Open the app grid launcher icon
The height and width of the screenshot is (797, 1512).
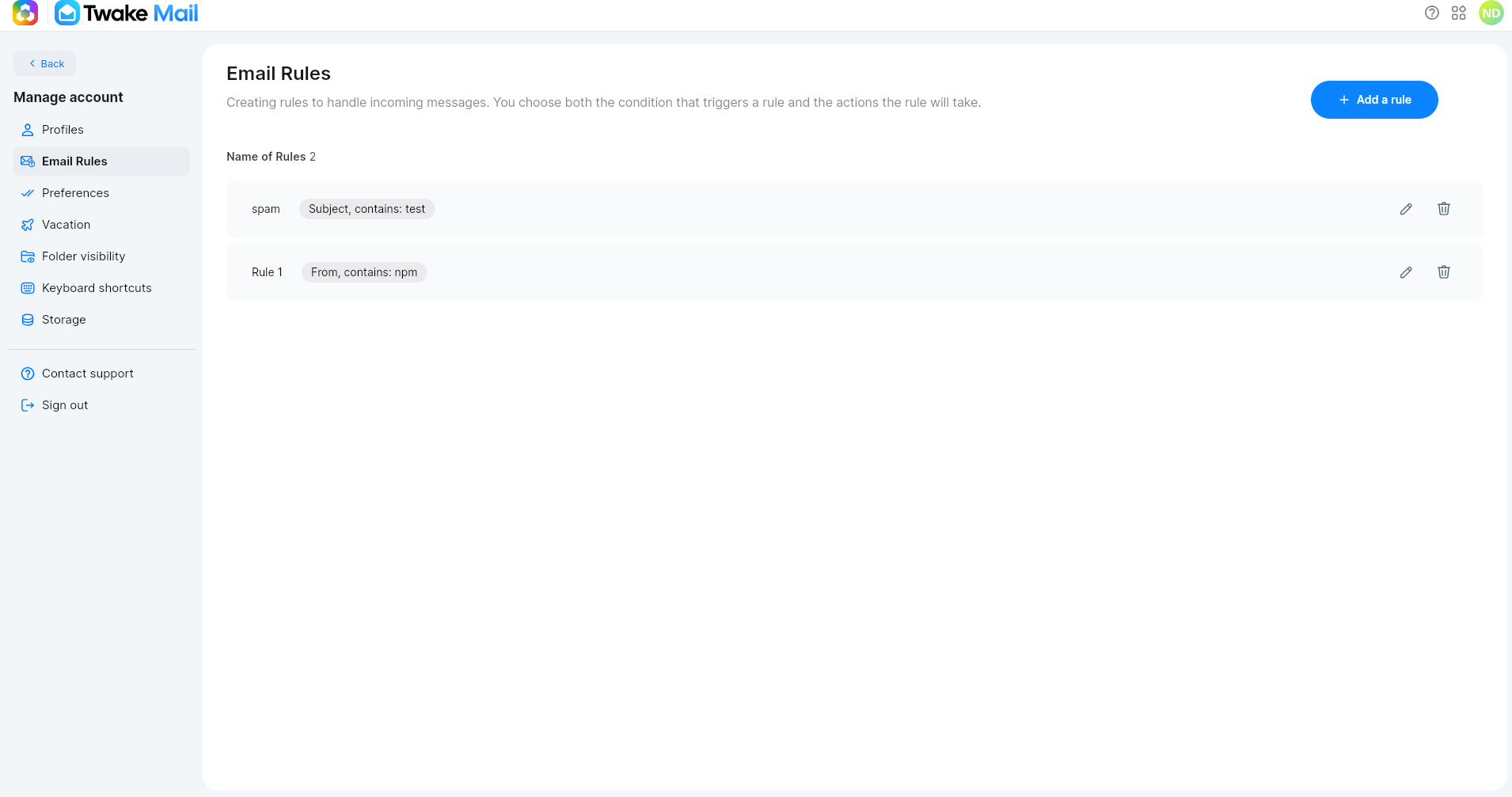tap(1459, 13)
